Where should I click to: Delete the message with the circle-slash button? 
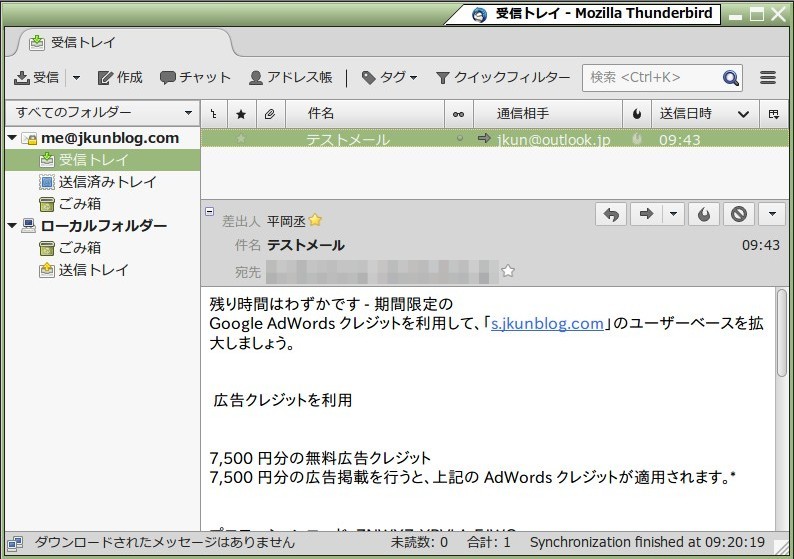coord(739,214)
